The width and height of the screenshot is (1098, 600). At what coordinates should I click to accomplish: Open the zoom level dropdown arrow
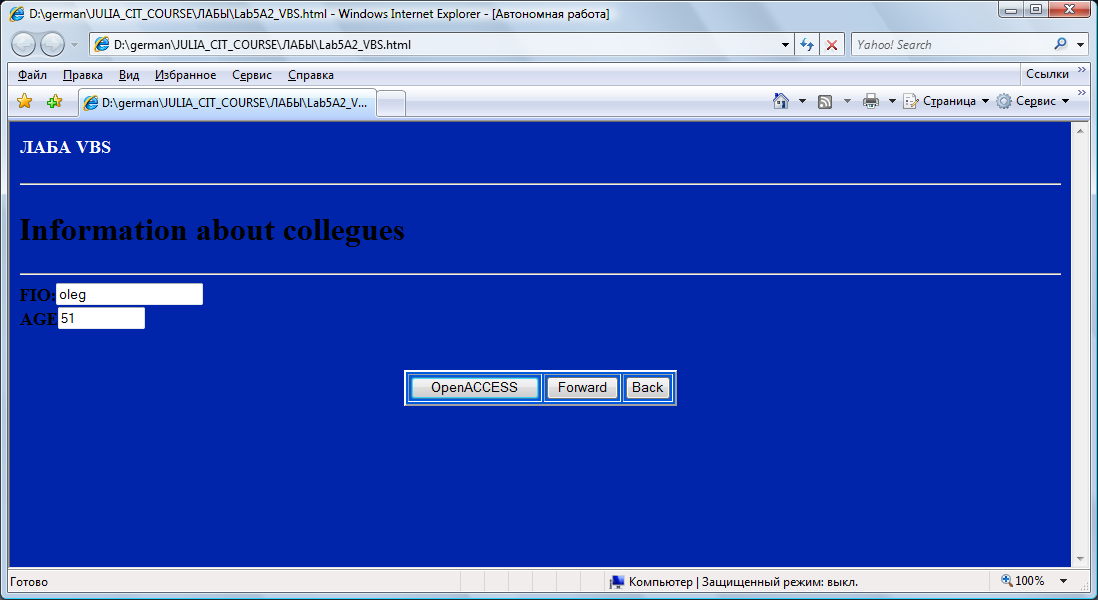coord(1064,581)
